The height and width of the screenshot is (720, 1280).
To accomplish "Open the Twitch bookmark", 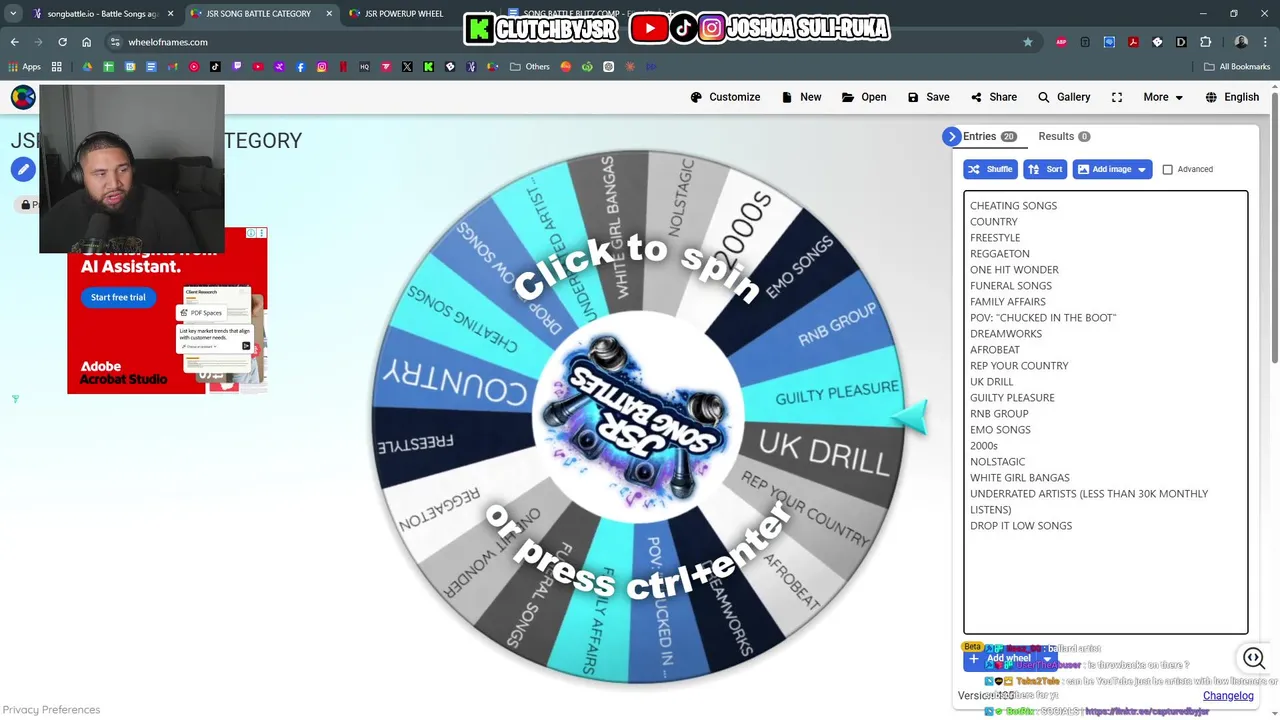I will (237, 67).
